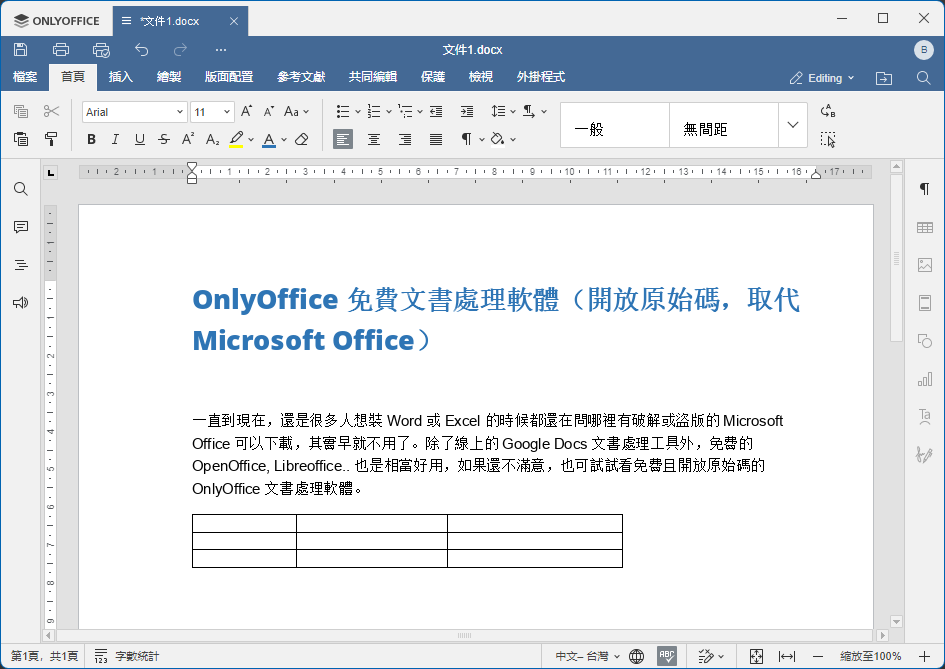Viewport: 945px width, 669px height.
Task: Click the Clear Style eraser icon
Action: click(302, 139)
